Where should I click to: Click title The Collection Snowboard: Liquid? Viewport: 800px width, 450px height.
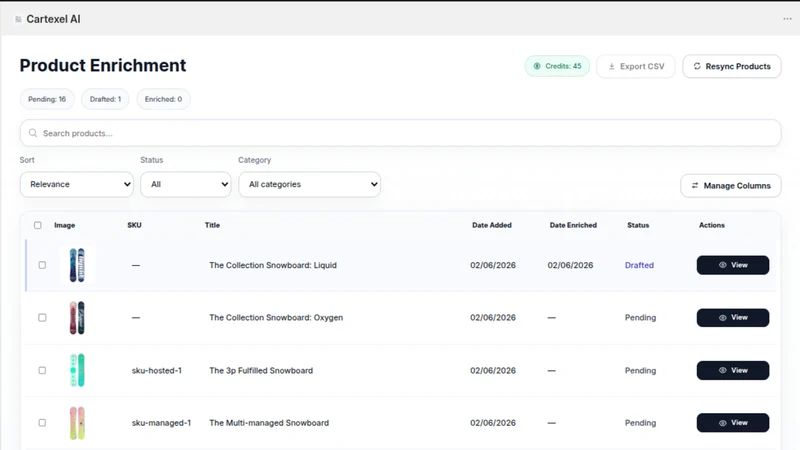tap(273, 265)
